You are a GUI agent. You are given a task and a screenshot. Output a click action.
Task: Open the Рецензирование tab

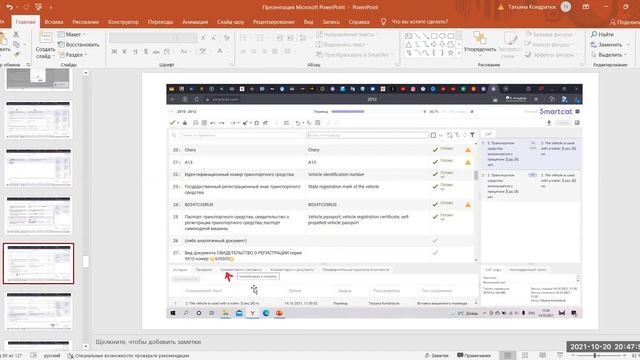click(273, 22)
